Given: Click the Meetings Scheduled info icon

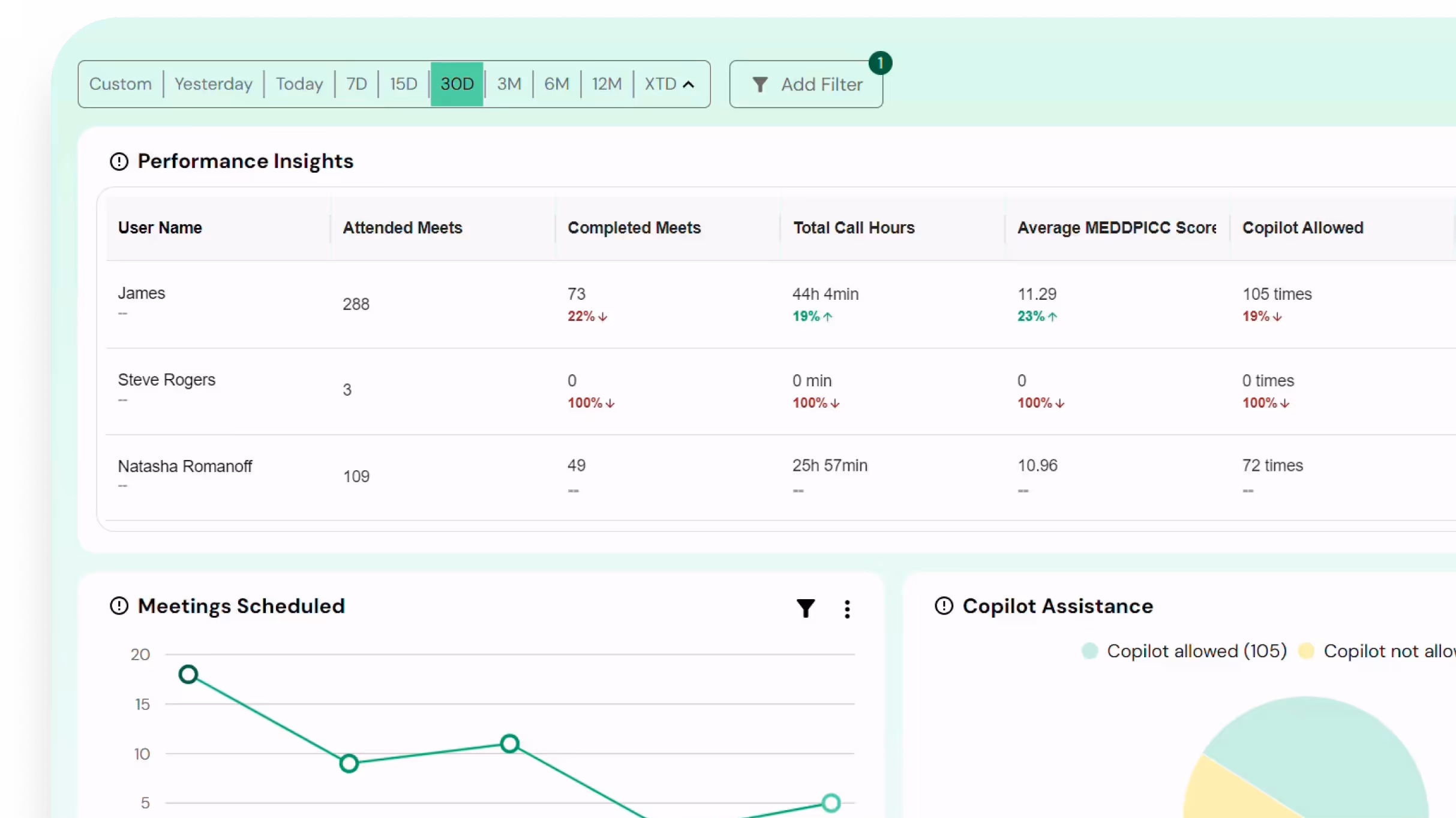Looking at the screenshot, I should 119,606.
